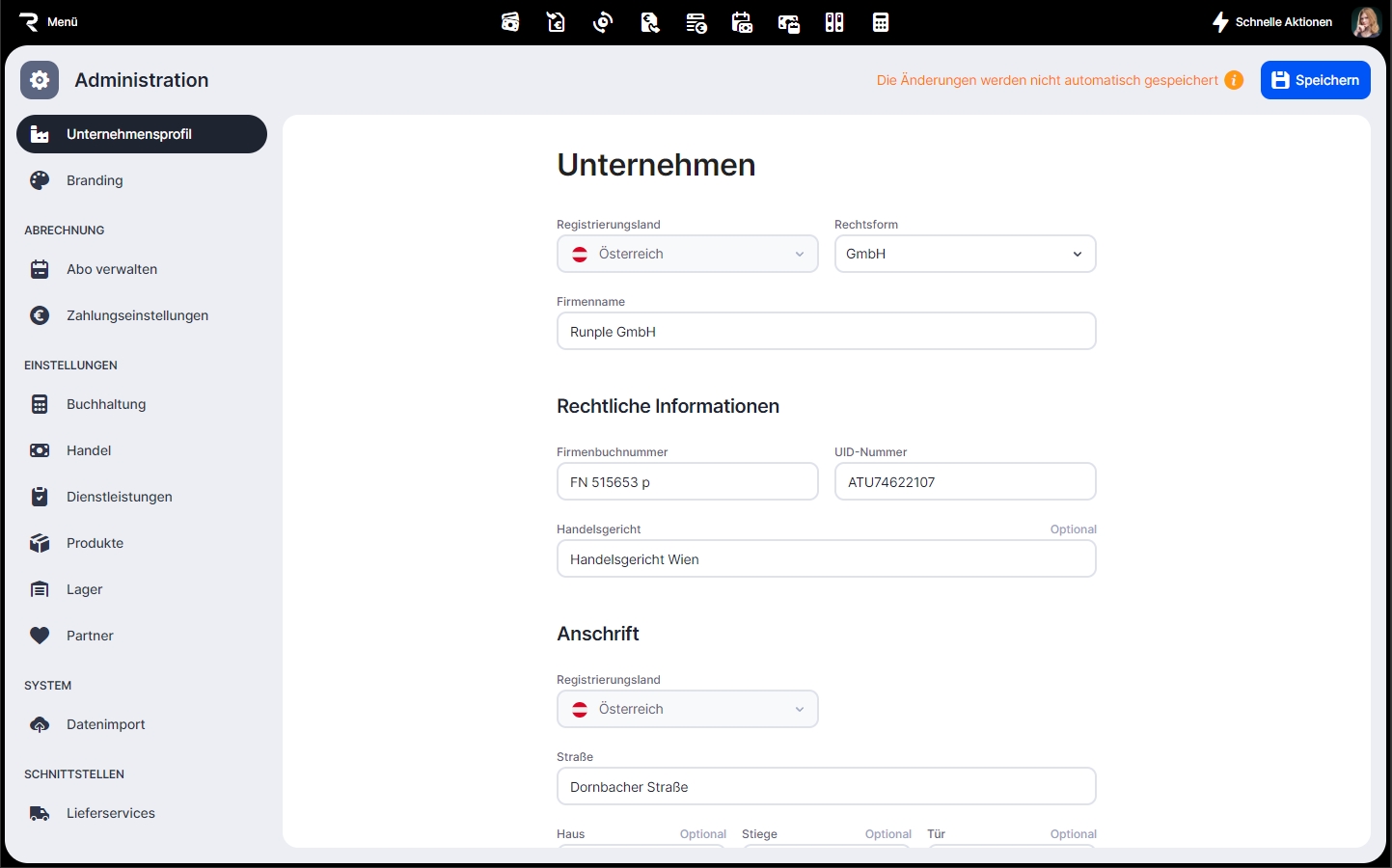Open the calendar with money icon
Viewport: 1392px width, 868px height.
742,22
